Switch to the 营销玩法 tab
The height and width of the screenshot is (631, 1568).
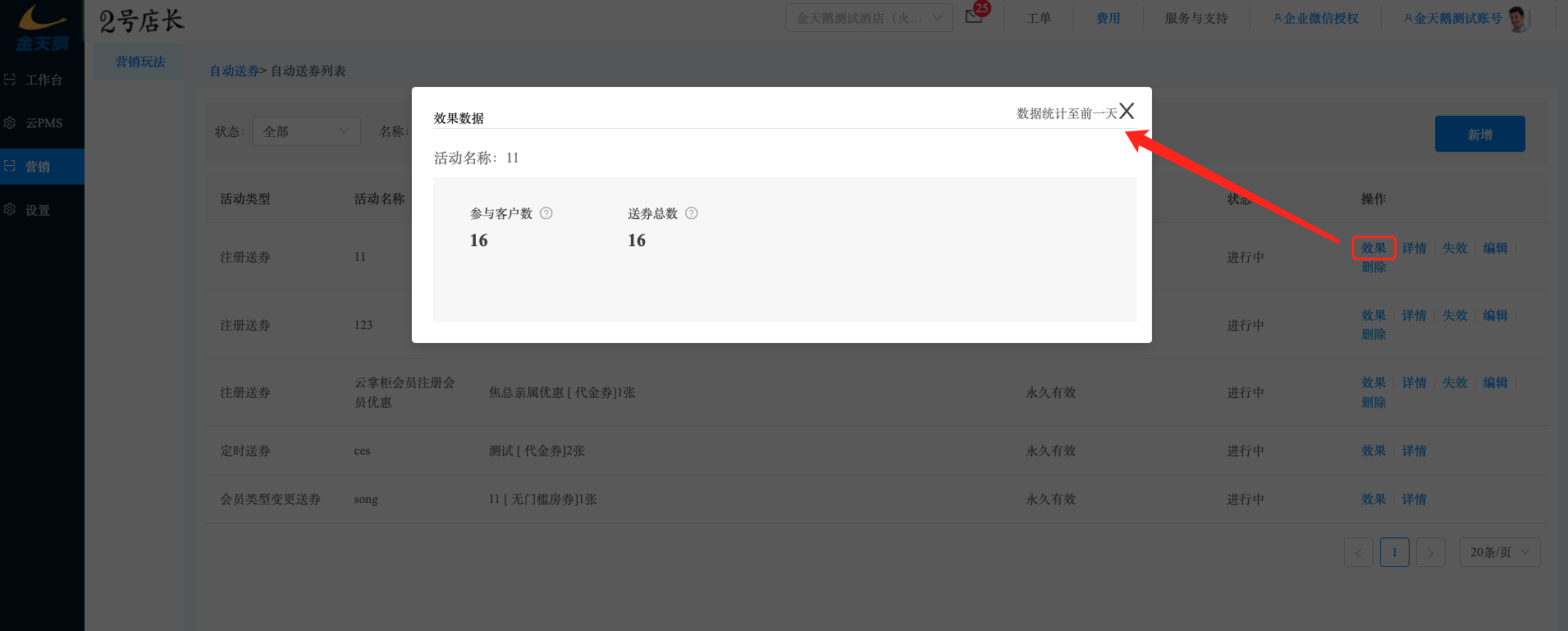coord(140,62)
